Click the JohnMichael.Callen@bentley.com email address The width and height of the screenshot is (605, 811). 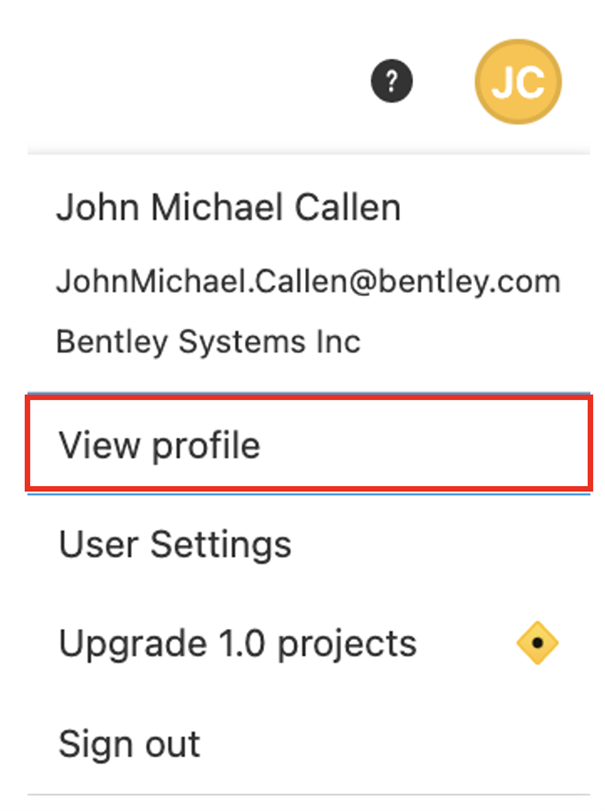point(307,281)
